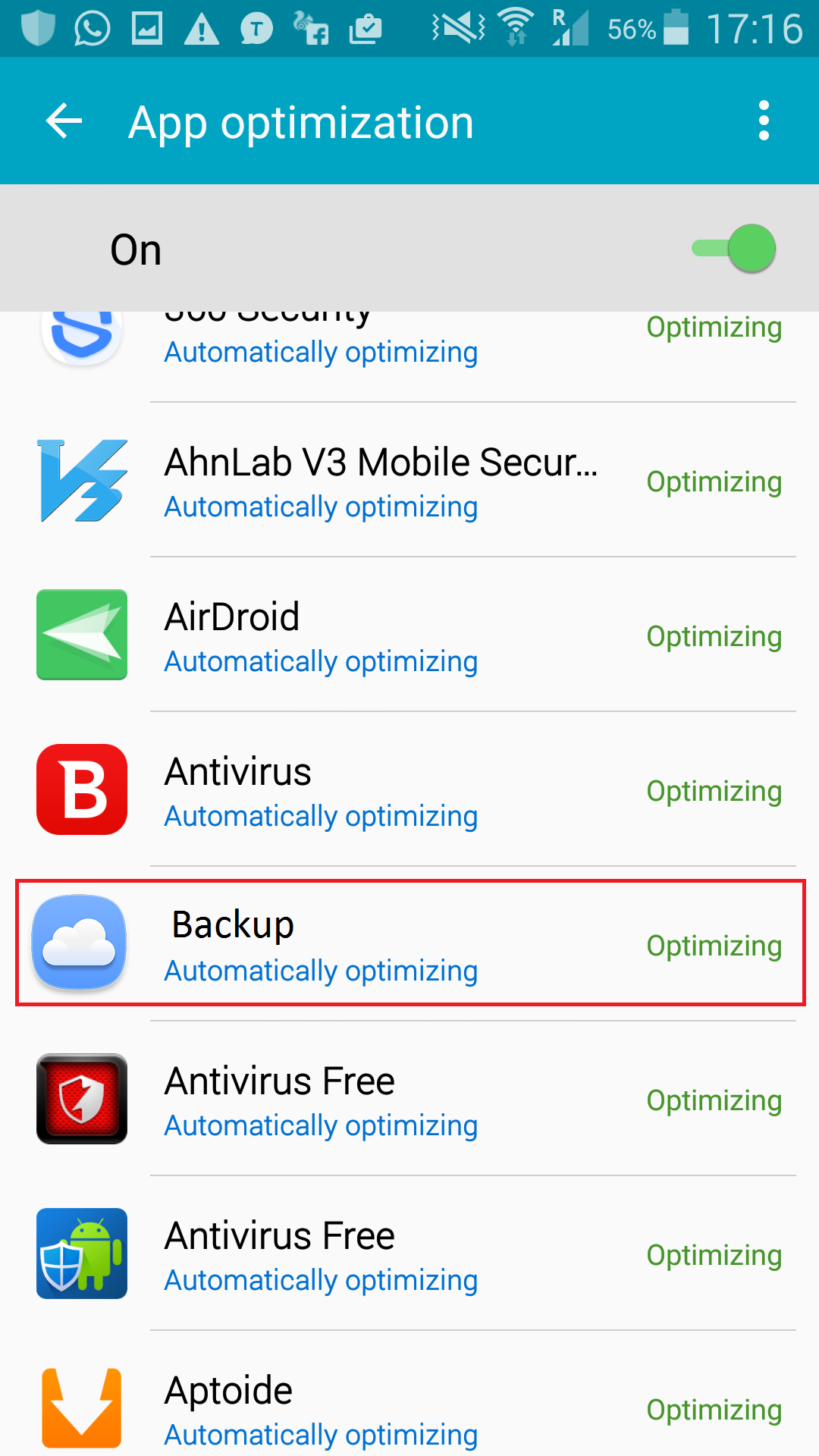The image size is (819, 1456).
Task: Select the Antivirus list entry
Action: click(409, 789)
